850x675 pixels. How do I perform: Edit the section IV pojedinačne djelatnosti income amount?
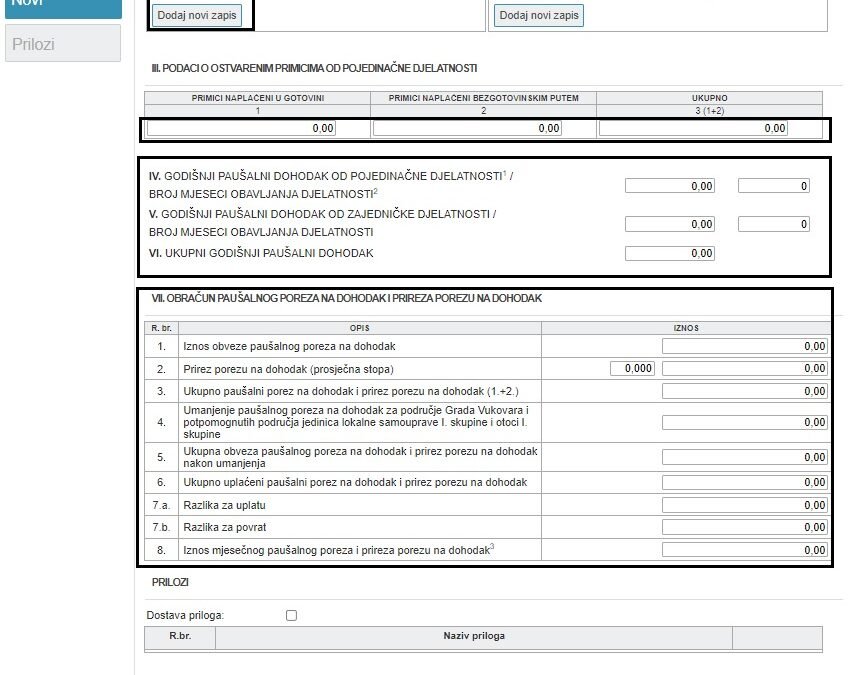point(670,186)
